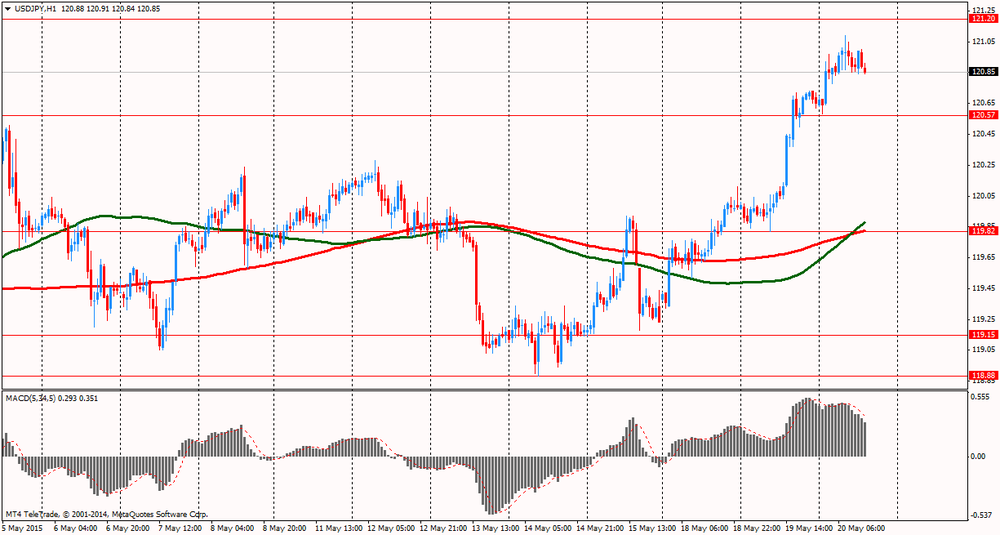The width and height of the screenshot is (1000, 535).
Task: Click the 119.05 value on price axis
Action: [983, 349]
